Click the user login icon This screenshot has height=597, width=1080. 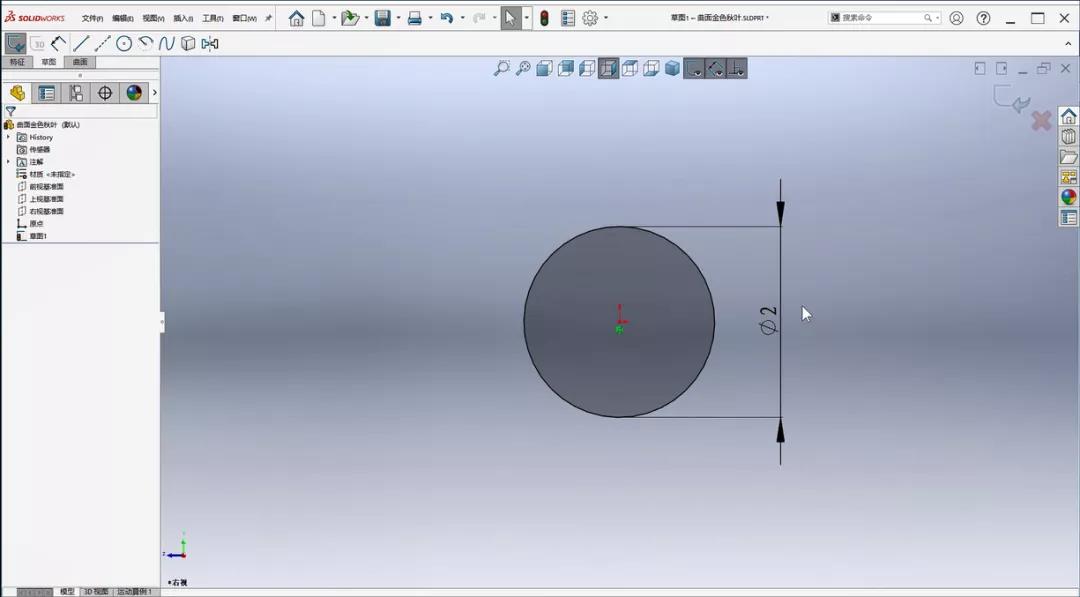[957, 18]
